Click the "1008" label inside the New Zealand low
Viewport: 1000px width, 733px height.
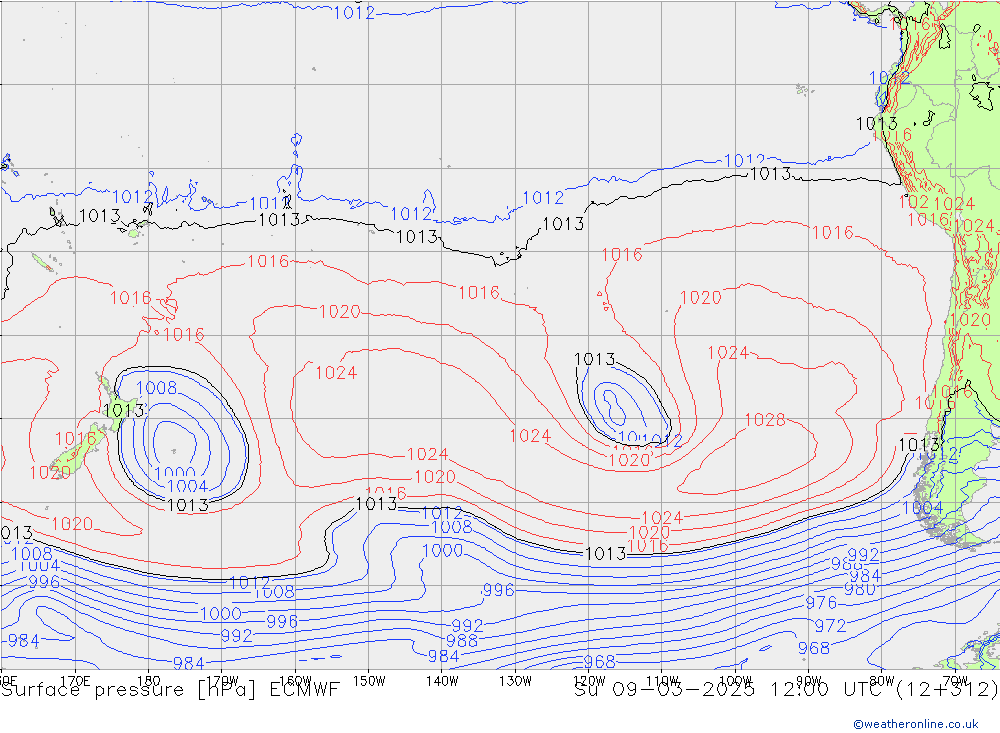click(156, 388)
